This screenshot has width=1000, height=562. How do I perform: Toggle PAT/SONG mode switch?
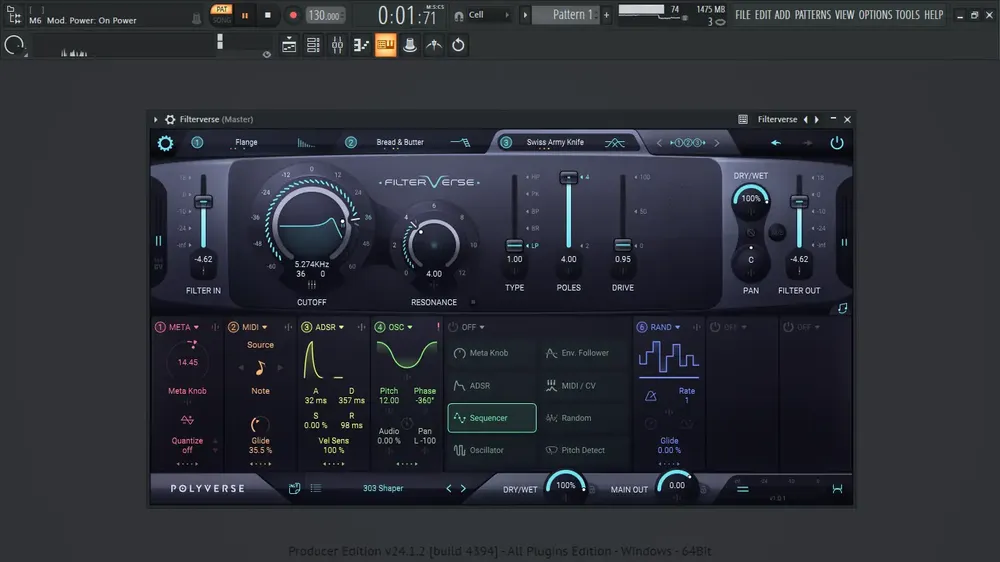coord(221,15)
